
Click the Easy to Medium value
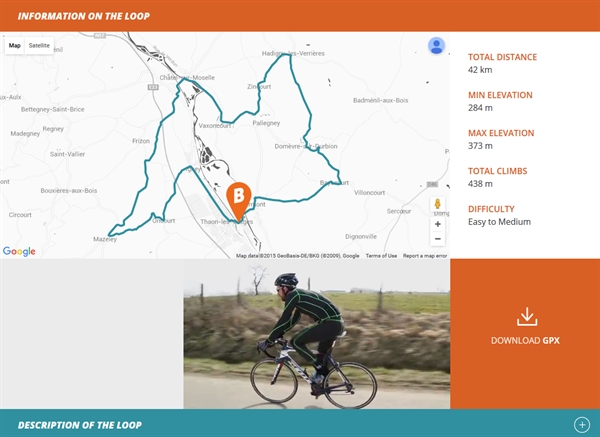coord(499,222)
